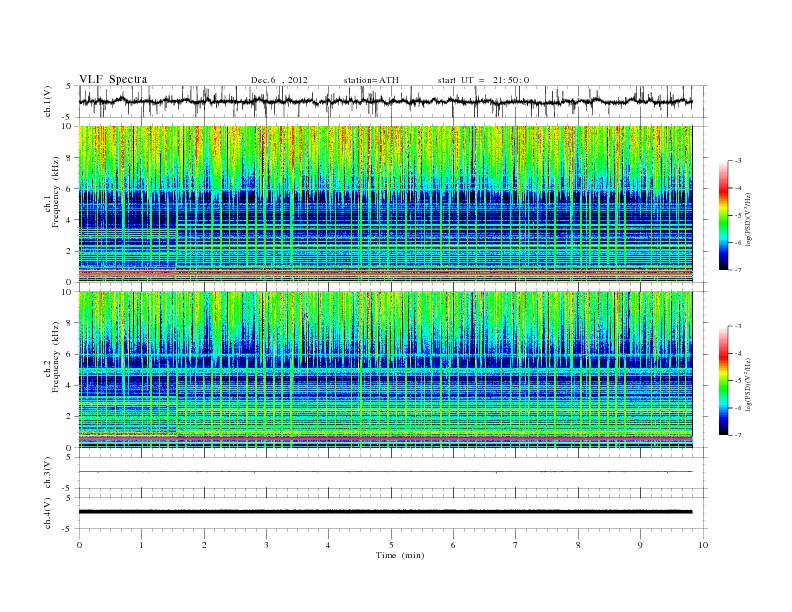This screenshot has height=612, width=792.
Task: Click the ch.2 spectrogram colorbar
Action: (723, 381)
